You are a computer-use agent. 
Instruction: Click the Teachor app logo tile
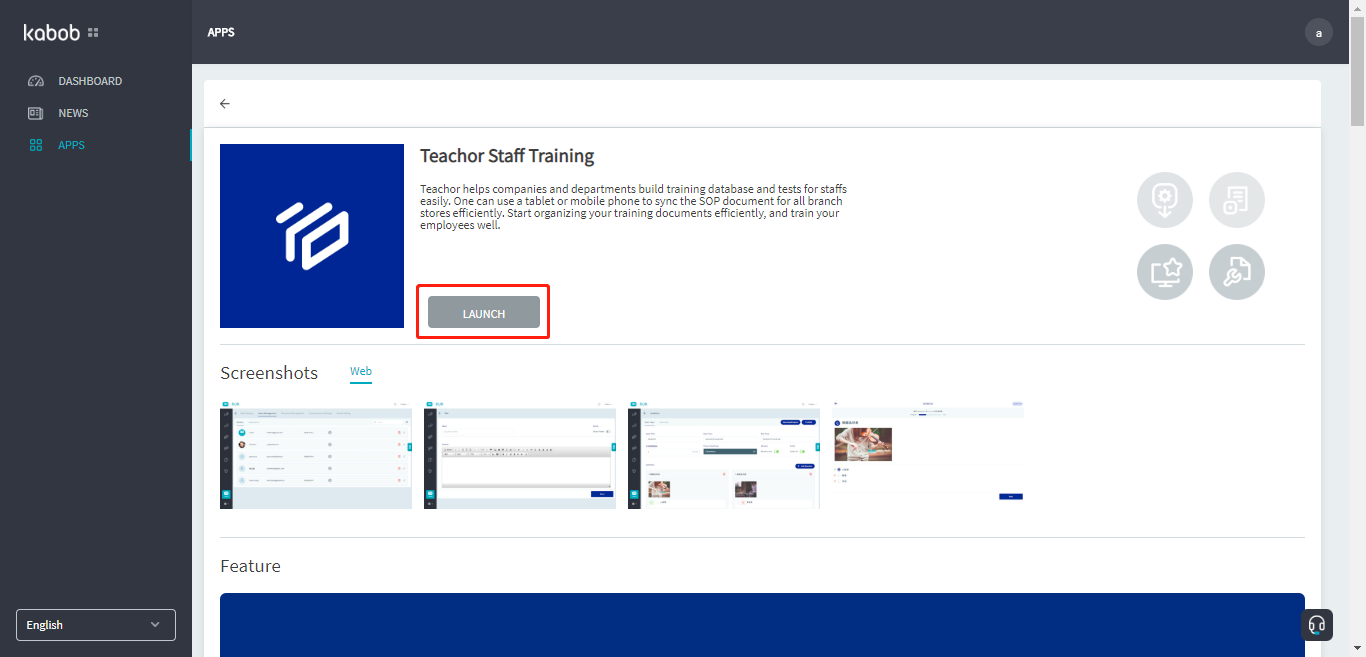click(x=312, y=236)
